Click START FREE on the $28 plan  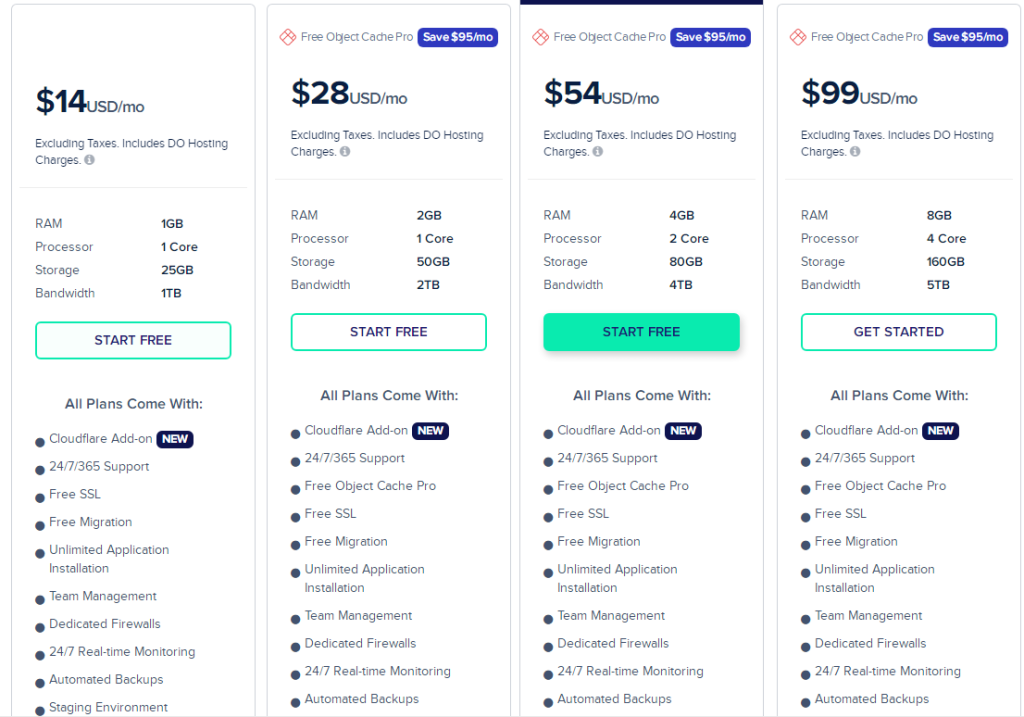click(x=388, y=332)
